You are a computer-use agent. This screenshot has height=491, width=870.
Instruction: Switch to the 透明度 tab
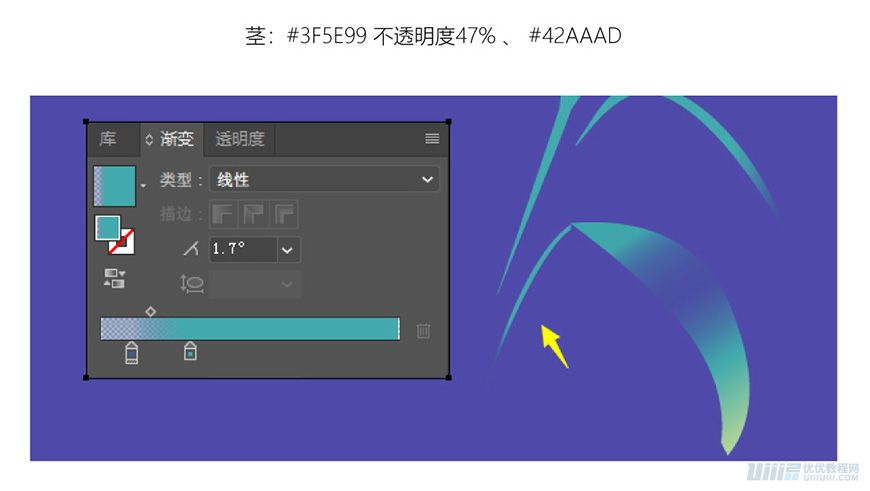pos(240,139)
